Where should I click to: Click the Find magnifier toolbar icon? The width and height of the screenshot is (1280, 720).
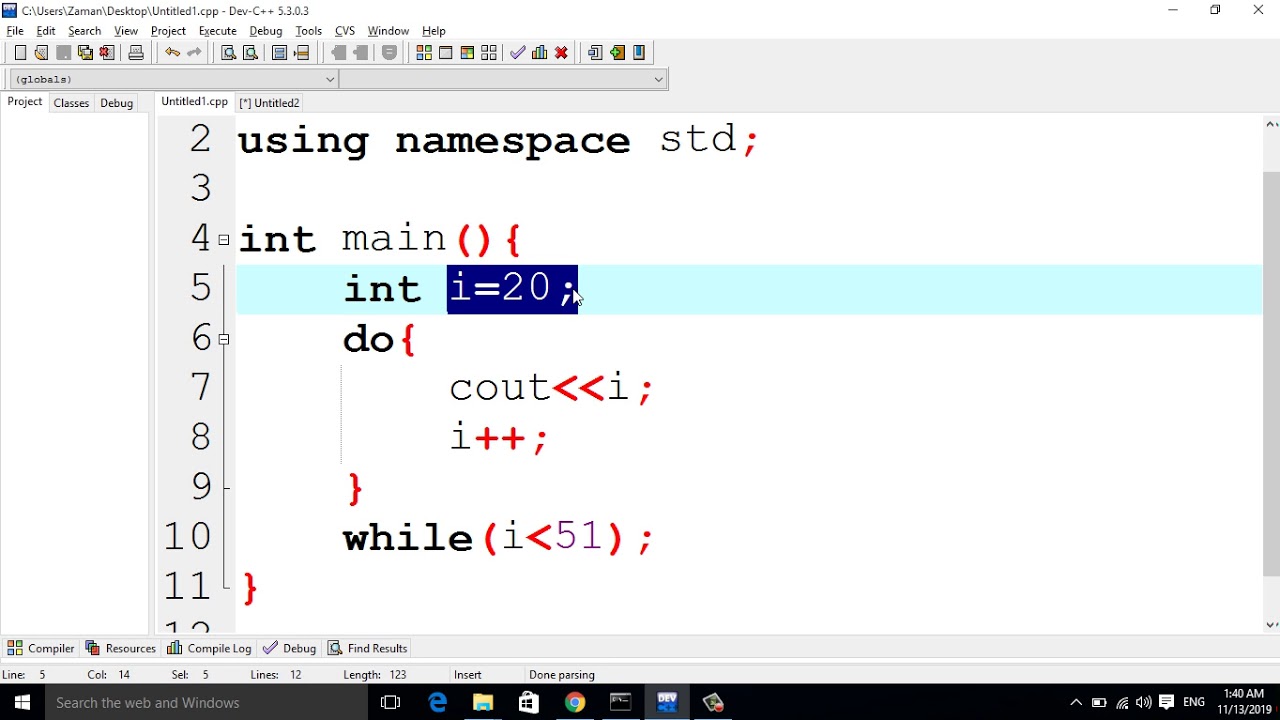tap(228, 53)
